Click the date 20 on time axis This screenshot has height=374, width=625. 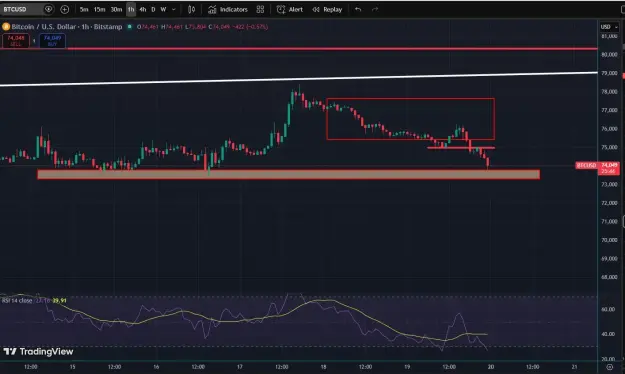pyautogui.click(x=491, y=367)
